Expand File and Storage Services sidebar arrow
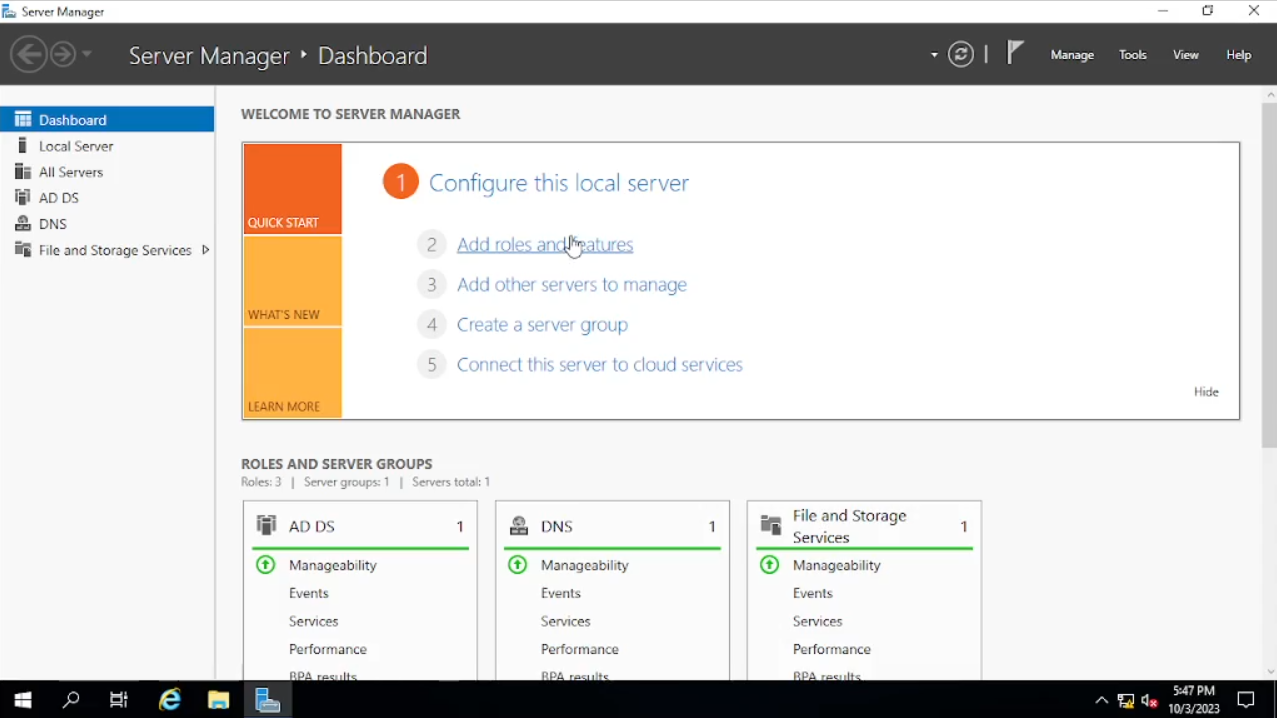The height and width of the screenshot is (718, 1277). click(x=205, y=250)
